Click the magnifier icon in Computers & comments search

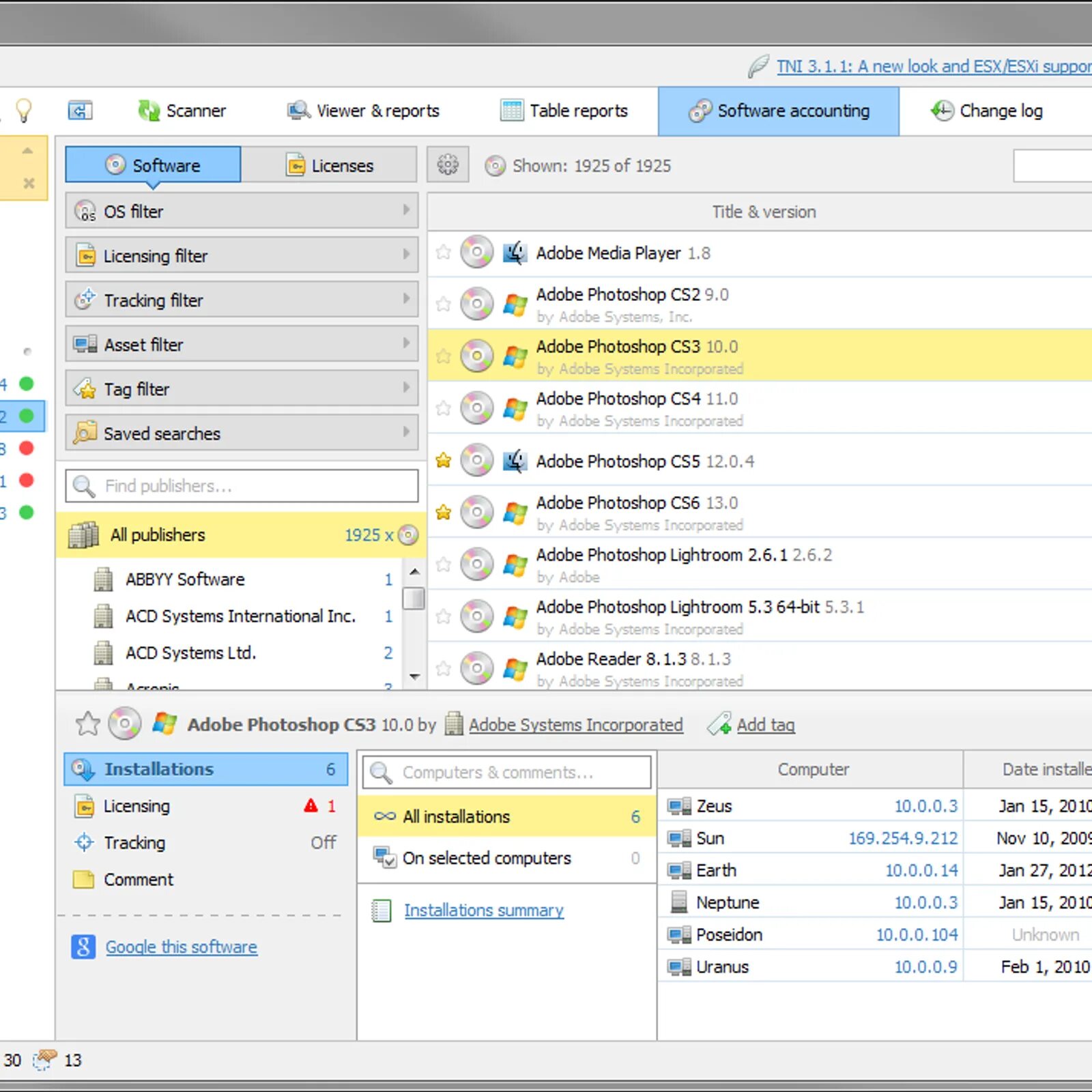coord(381,773)
